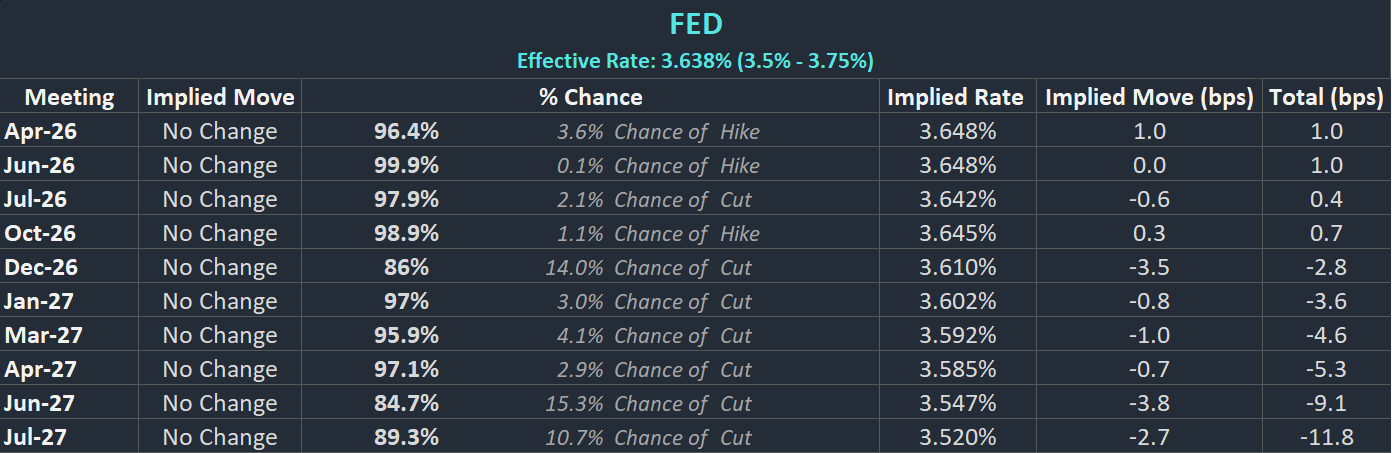Screen dimensions: 1392x453
Task: Click the -3.8 implied move value
Action: point(1149,403)
